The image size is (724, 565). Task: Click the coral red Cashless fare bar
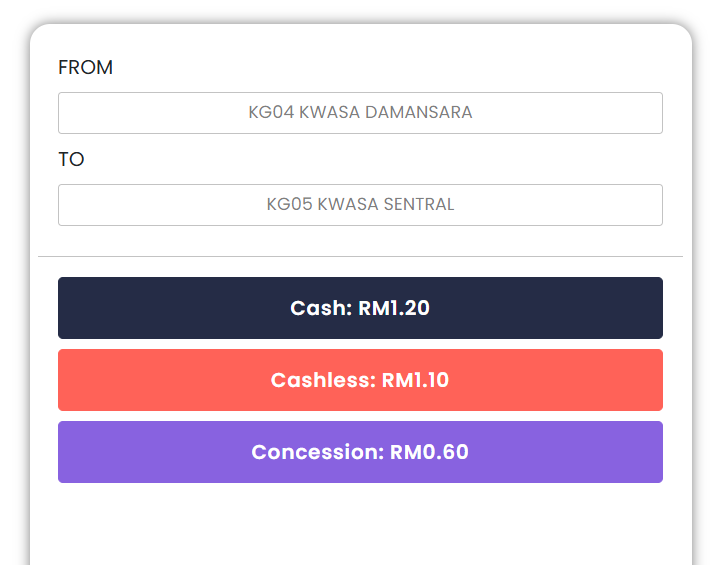[150, 380]
